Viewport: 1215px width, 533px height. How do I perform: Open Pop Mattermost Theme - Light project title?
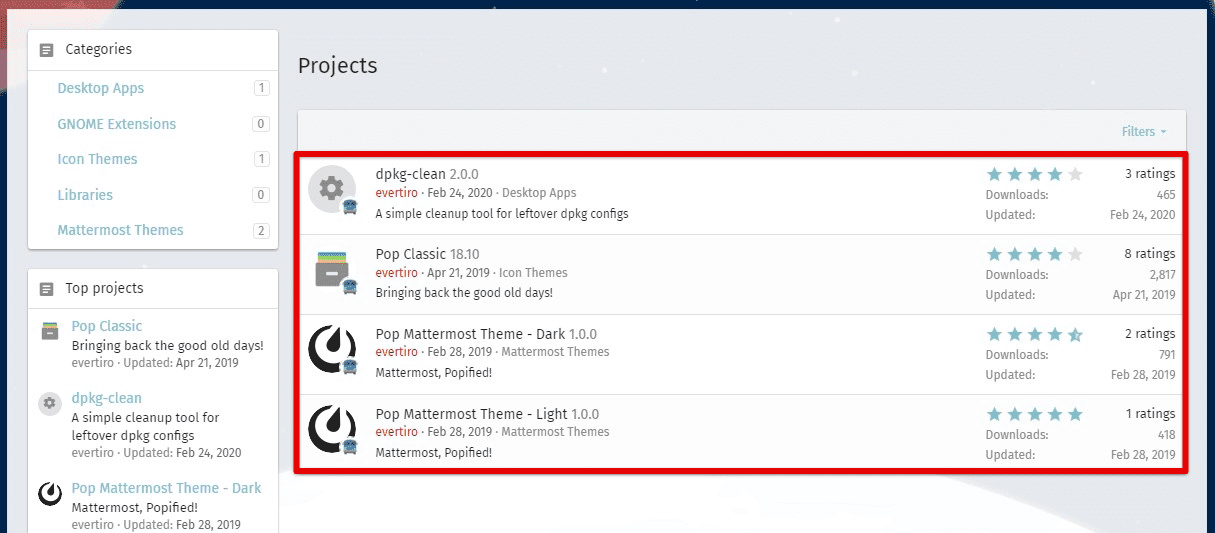coord(487,414)
